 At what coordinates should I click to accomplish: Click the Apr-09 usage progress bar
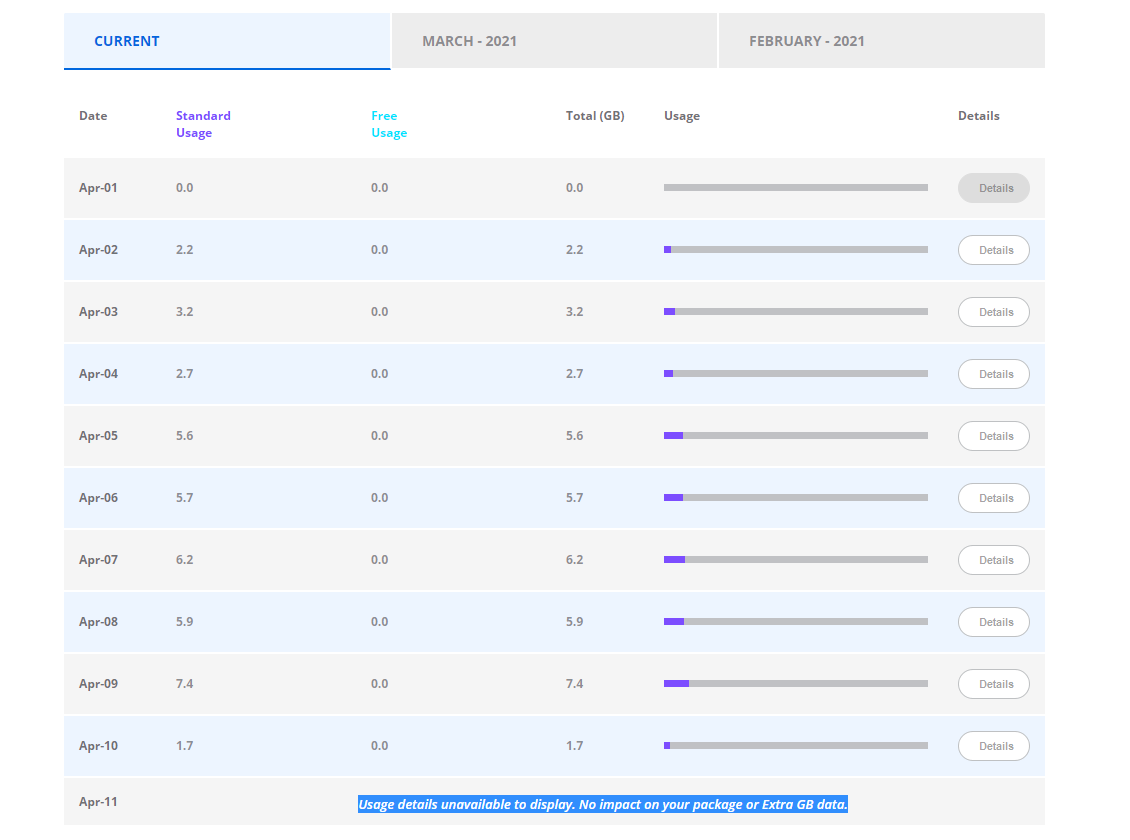[796, 684]
